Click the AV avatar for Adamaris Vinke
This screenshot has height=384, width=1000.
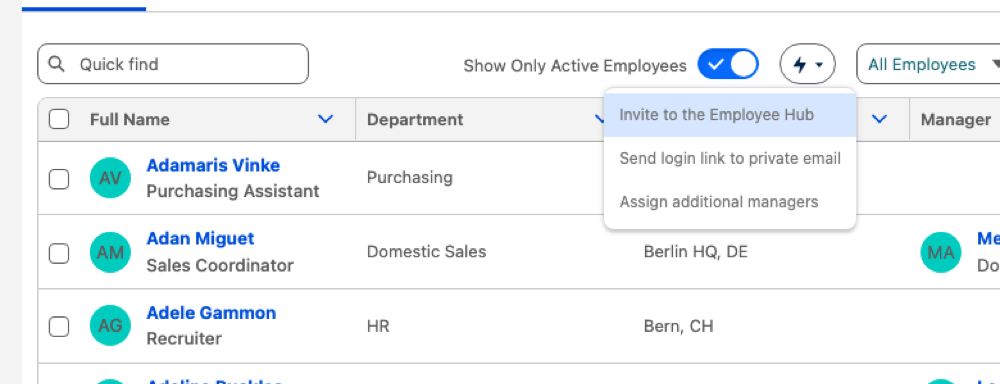tap(110, 178)
